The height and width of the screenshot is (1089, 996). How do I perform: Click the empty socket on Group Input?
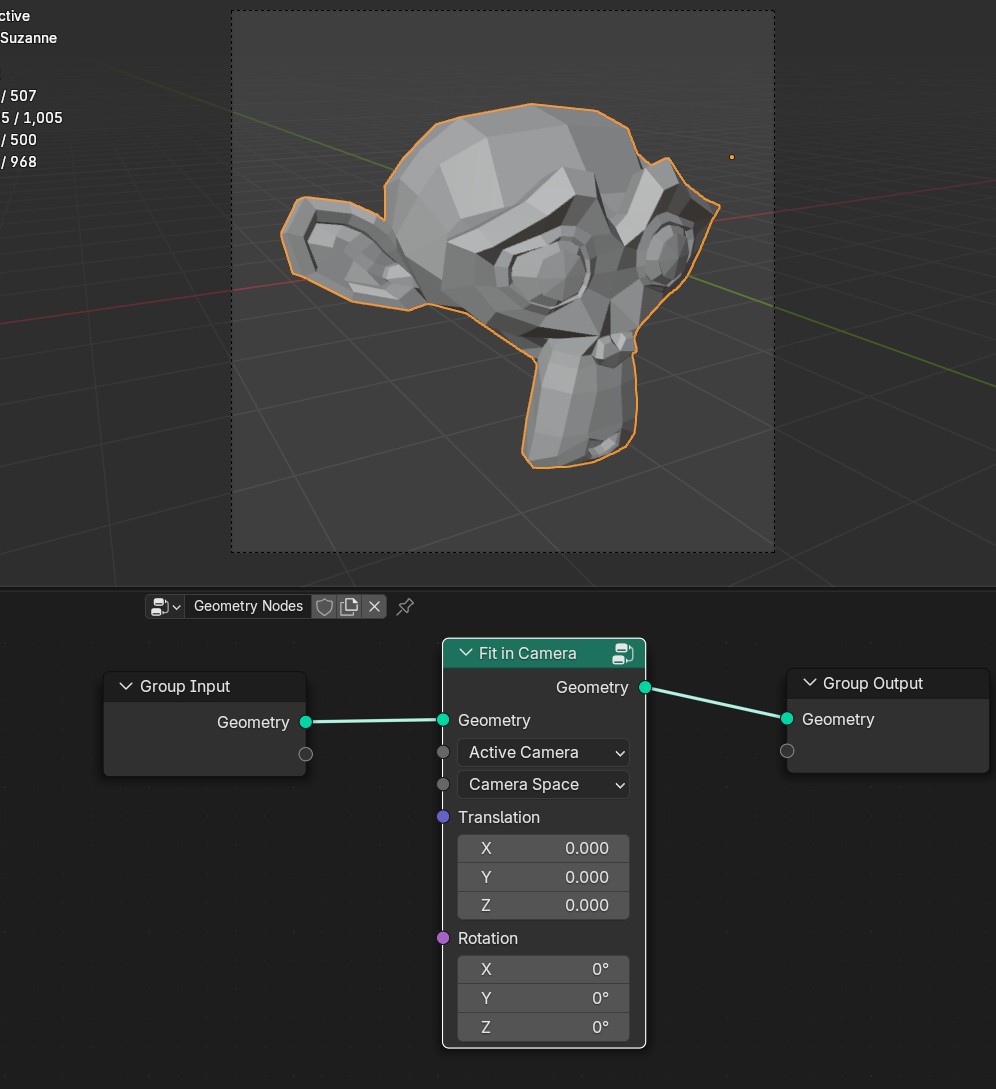click(306, 754)
